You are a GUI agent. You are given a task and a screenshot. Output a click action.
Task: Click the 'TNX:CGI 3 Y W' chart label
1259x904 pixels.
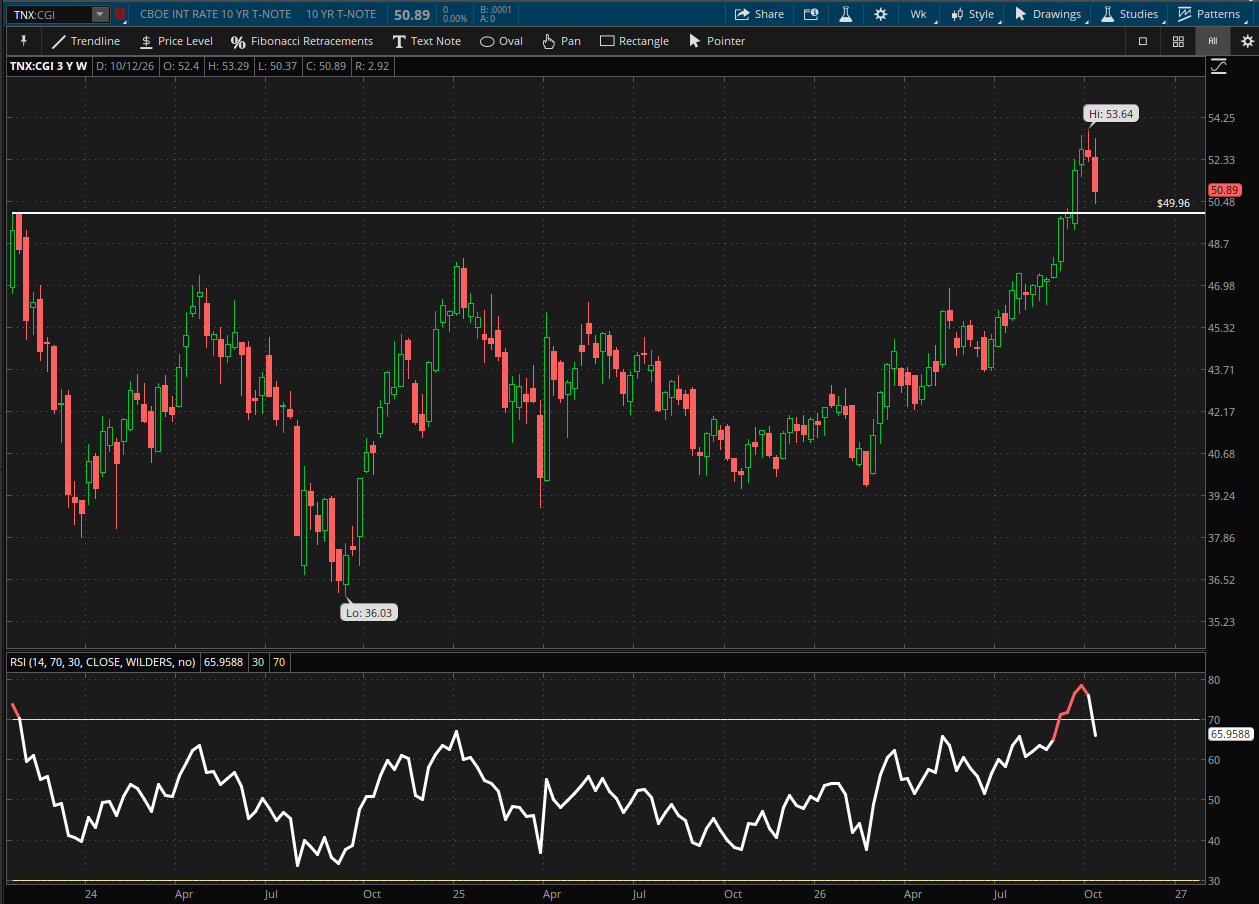pos(49,67)
